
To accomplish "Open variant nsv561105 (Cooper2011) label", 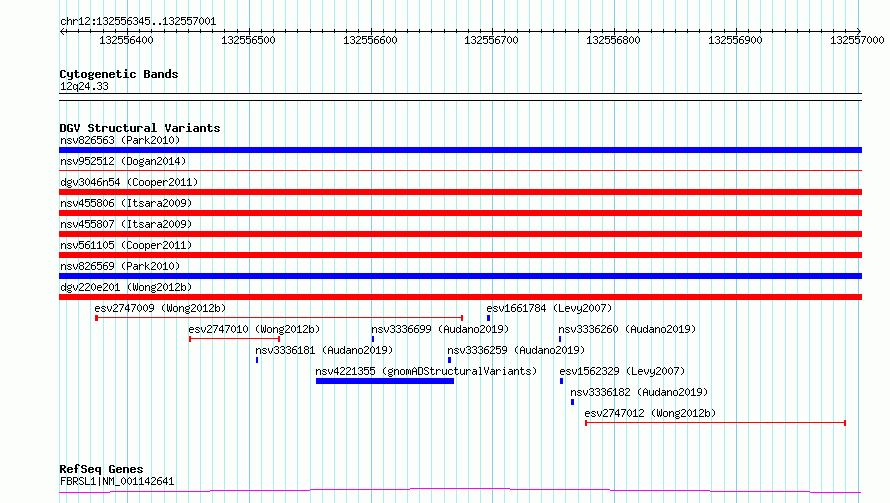I will [x=126, y=245].
